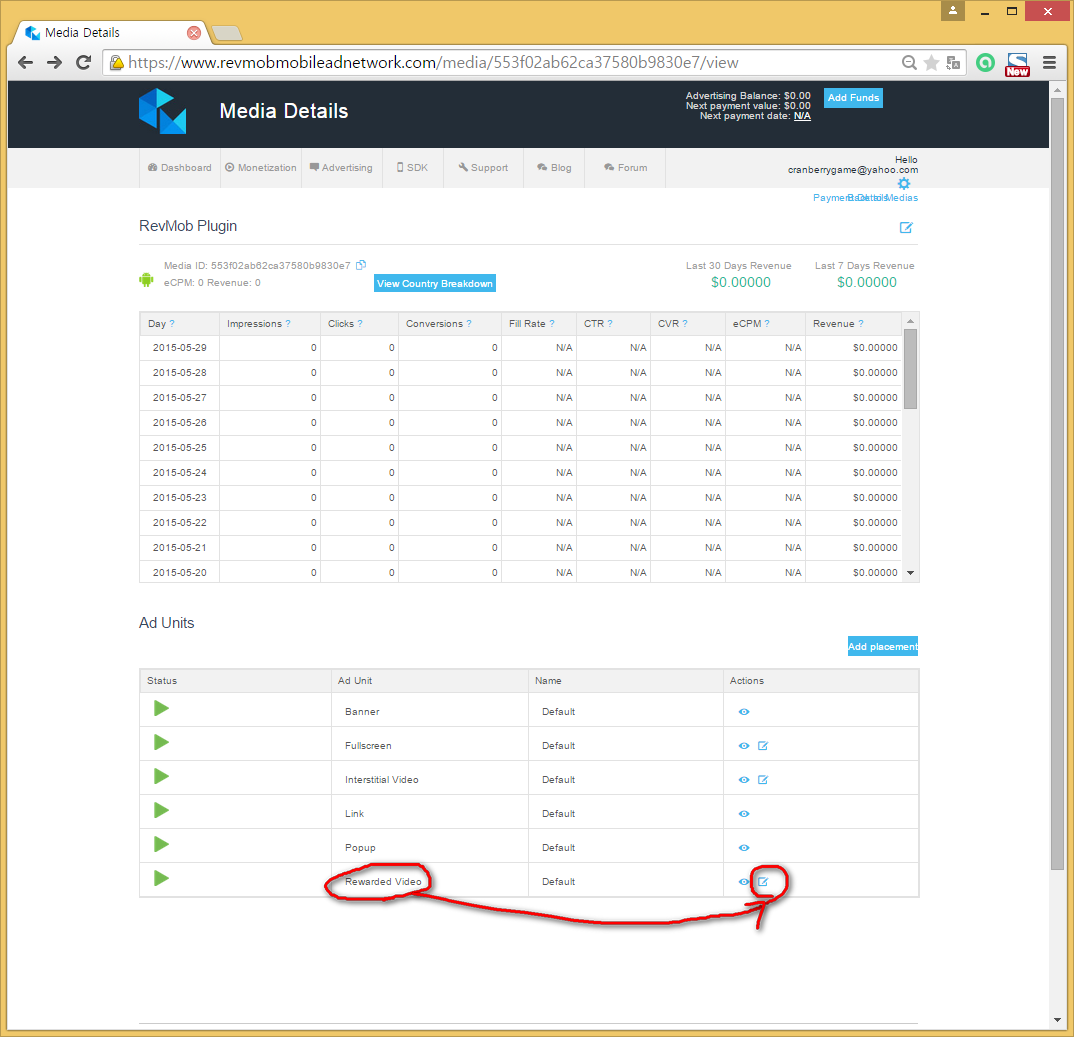
Task: Open the Advertising menu item
Action: click(341, 168)
